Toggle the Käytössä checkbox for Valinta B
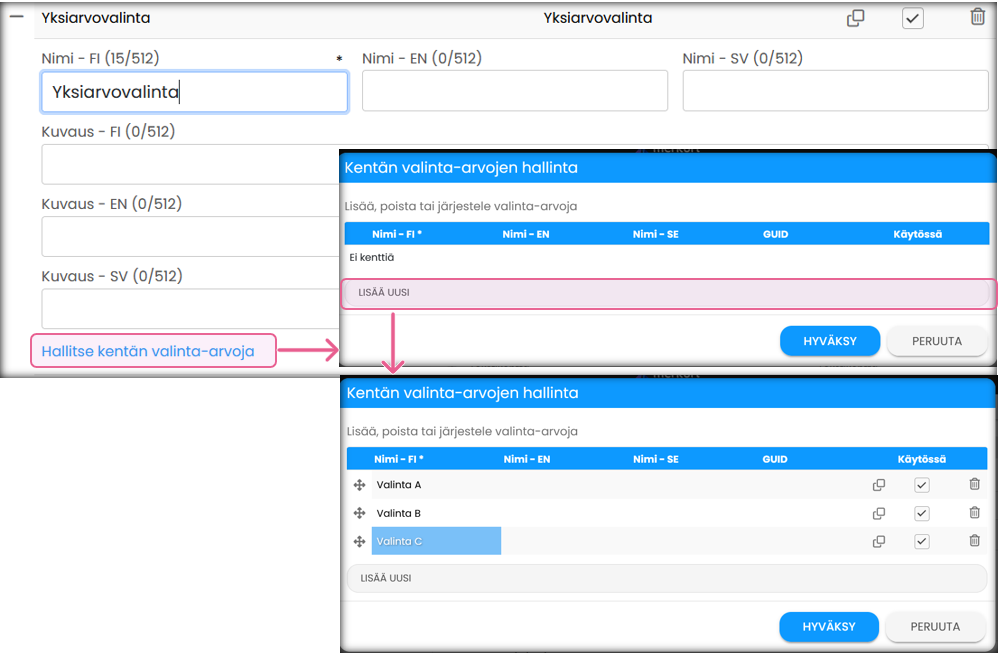 point(922,513)
